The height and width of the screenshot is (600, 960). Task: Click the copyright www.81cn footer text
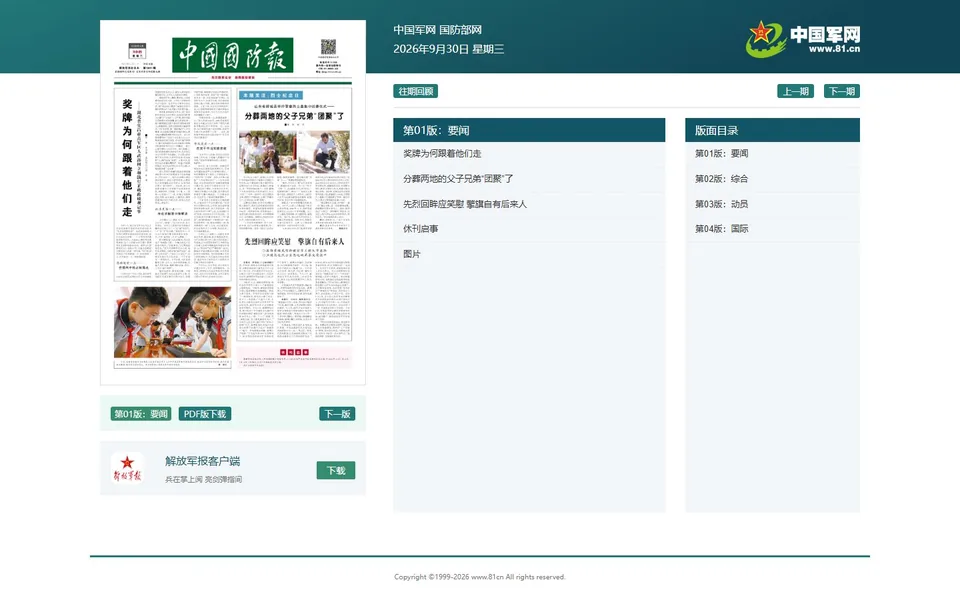pyautogui.click(x=480, y=577)
